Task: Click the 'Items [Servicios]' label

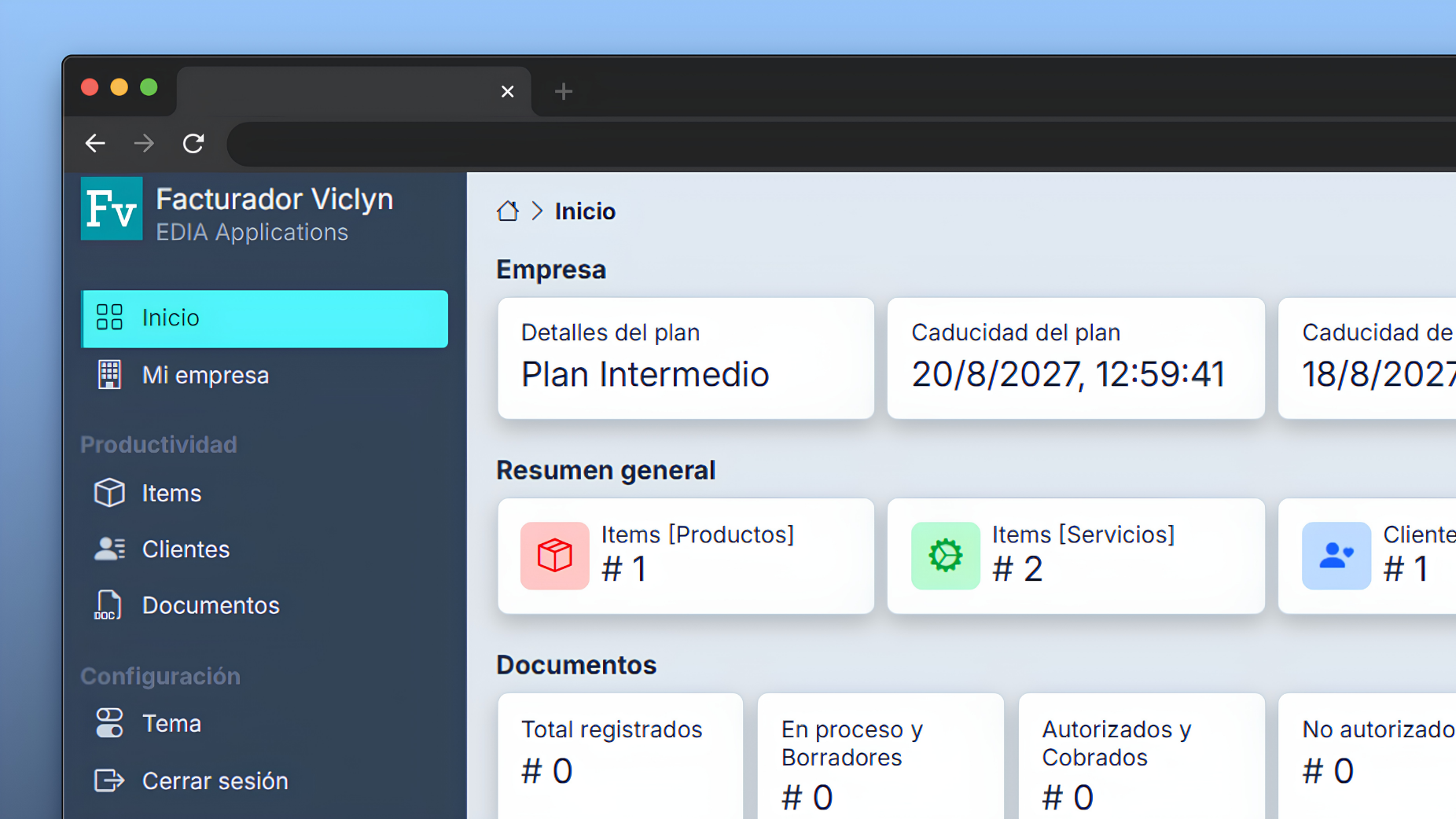Action: tap(1083, 534)
